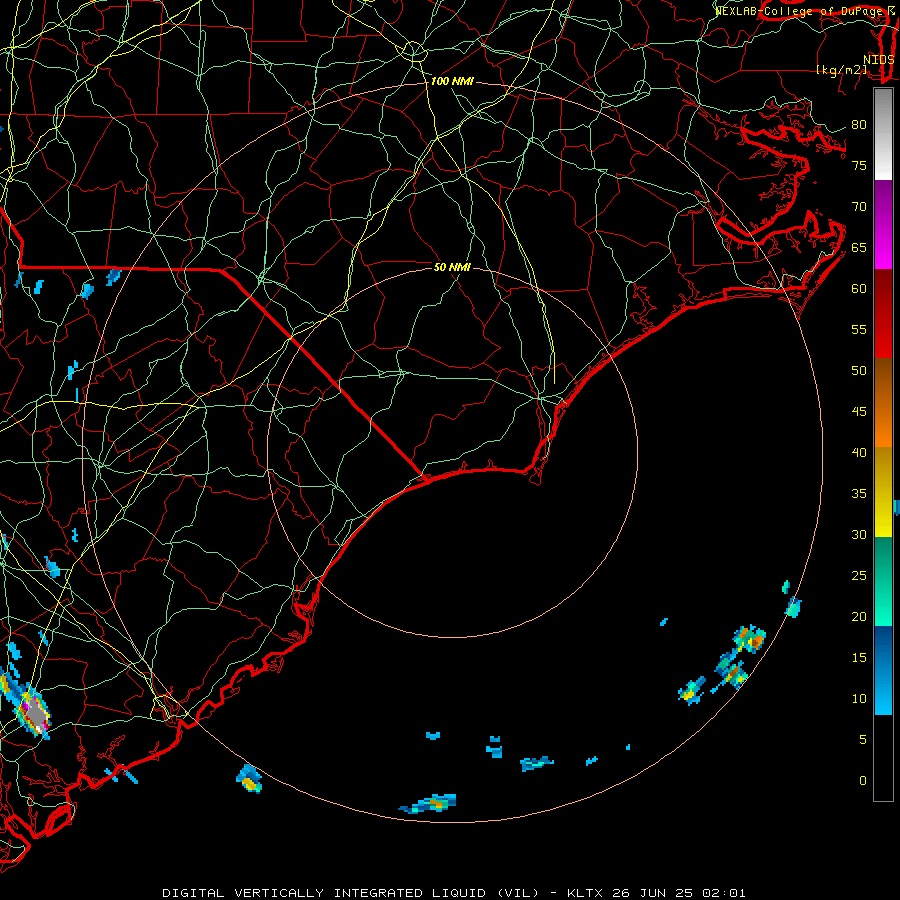Pick the blue-cyan segment of color bar
Viewport: 900px width, 900px height.
tap(883, 670)
